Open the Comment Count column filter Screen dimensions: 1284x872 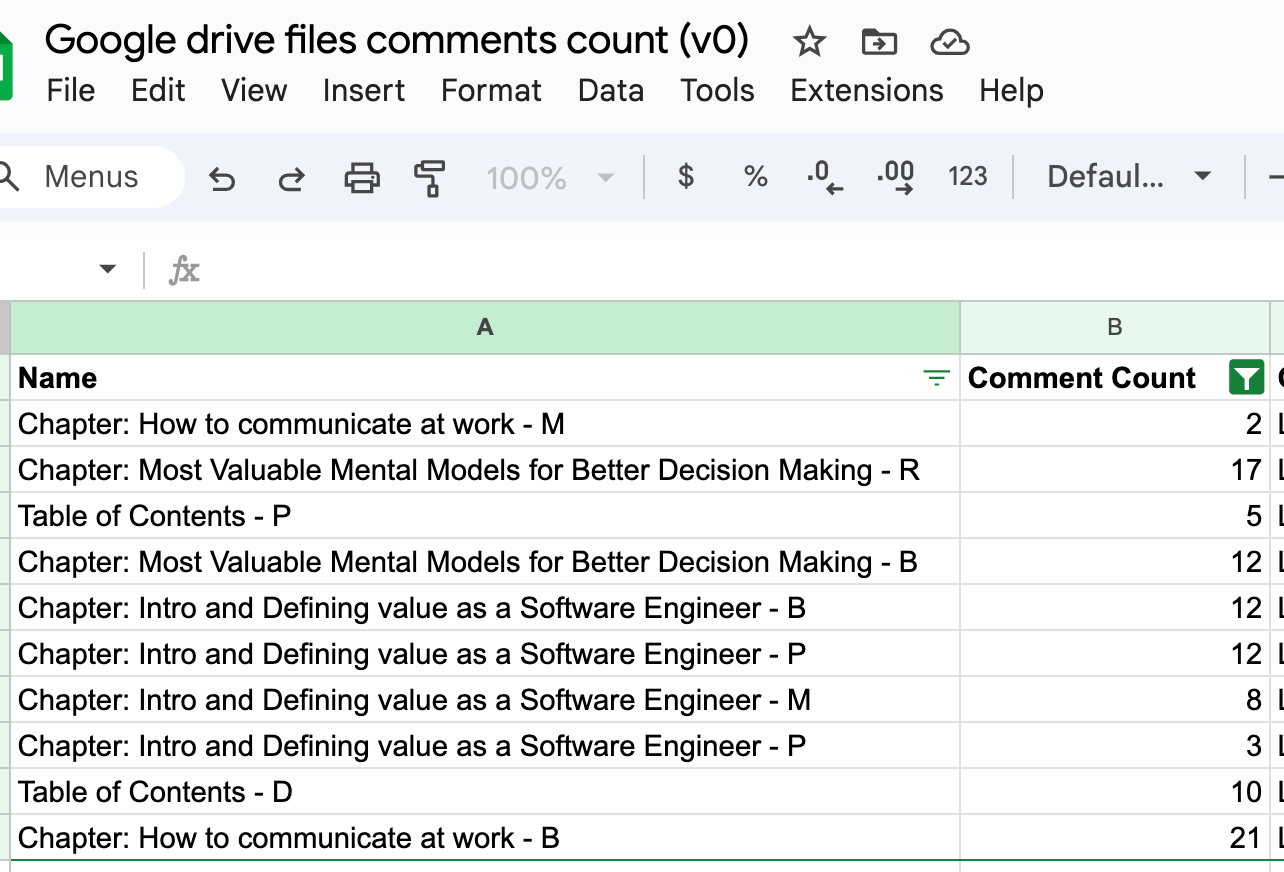click(x=1243, y=378)
